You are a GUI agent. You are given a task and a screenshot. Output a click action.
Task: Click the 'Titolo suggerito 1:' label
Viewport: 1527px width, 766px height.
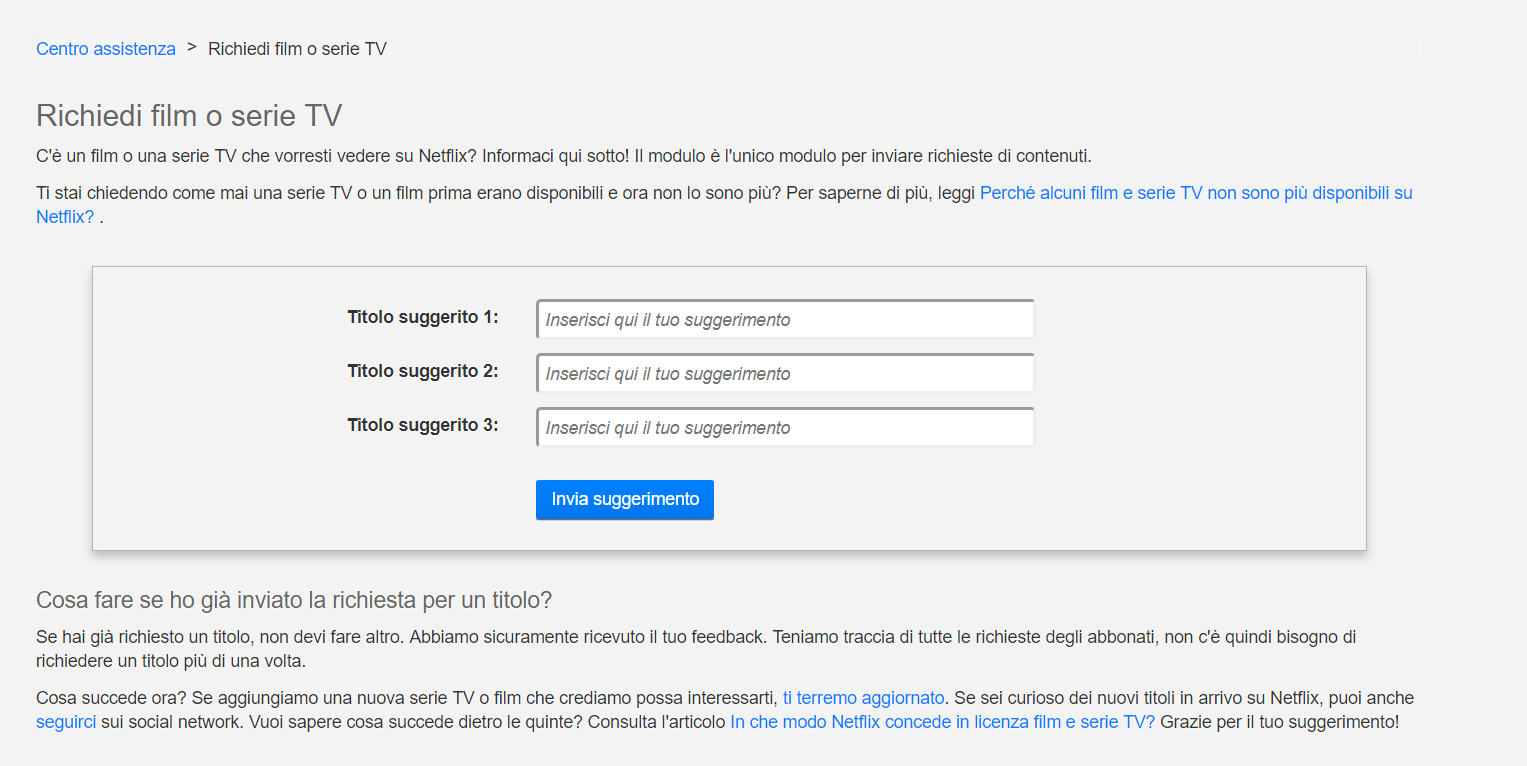coord(423,317)
